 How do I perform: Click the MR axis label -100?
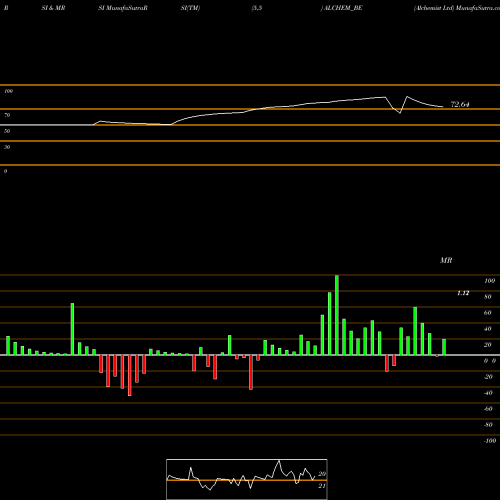(490, 441)
